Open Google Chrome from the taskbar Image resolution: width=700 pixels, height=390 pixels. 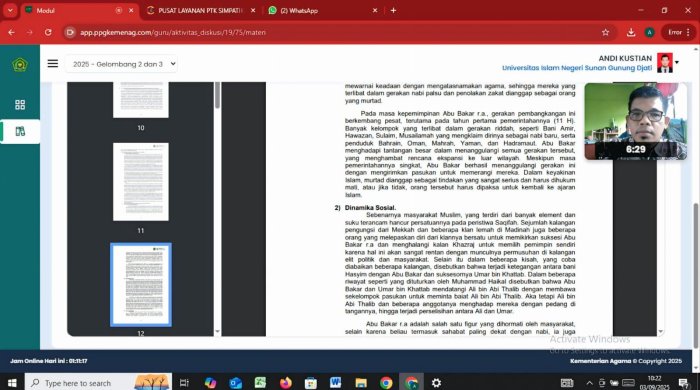[386, 383]
